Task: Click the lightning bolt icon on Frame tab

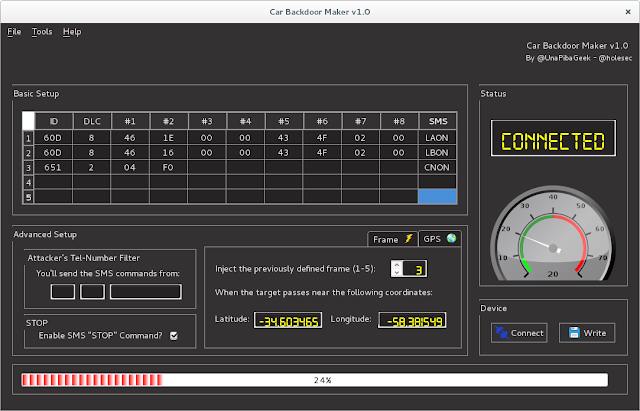Action: pos(409,239)
